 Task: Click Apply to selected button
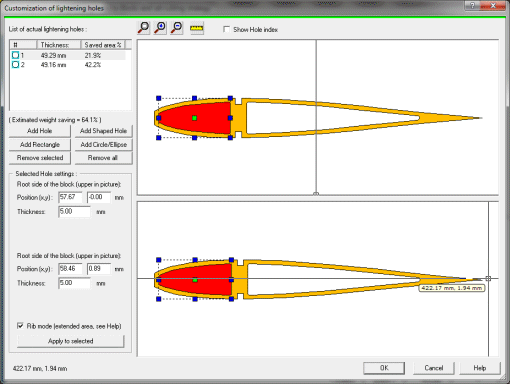click(x=70, y=341)
